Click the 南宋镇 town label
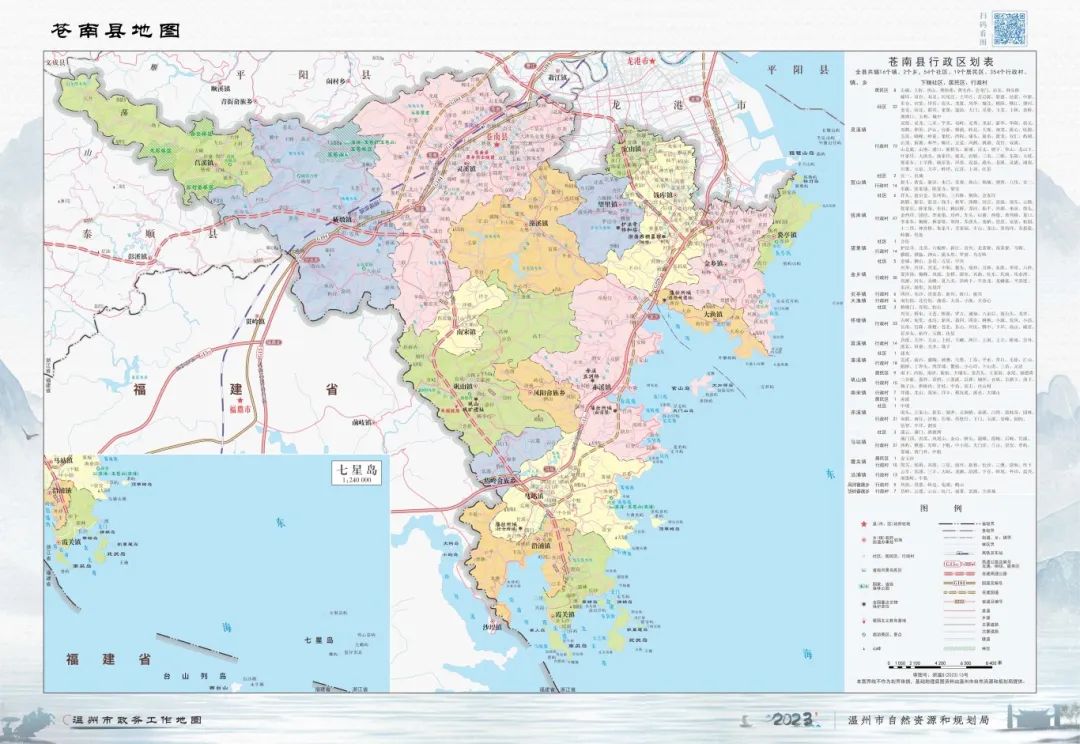Screen dimensions: 1080x744 coord(467,331)
